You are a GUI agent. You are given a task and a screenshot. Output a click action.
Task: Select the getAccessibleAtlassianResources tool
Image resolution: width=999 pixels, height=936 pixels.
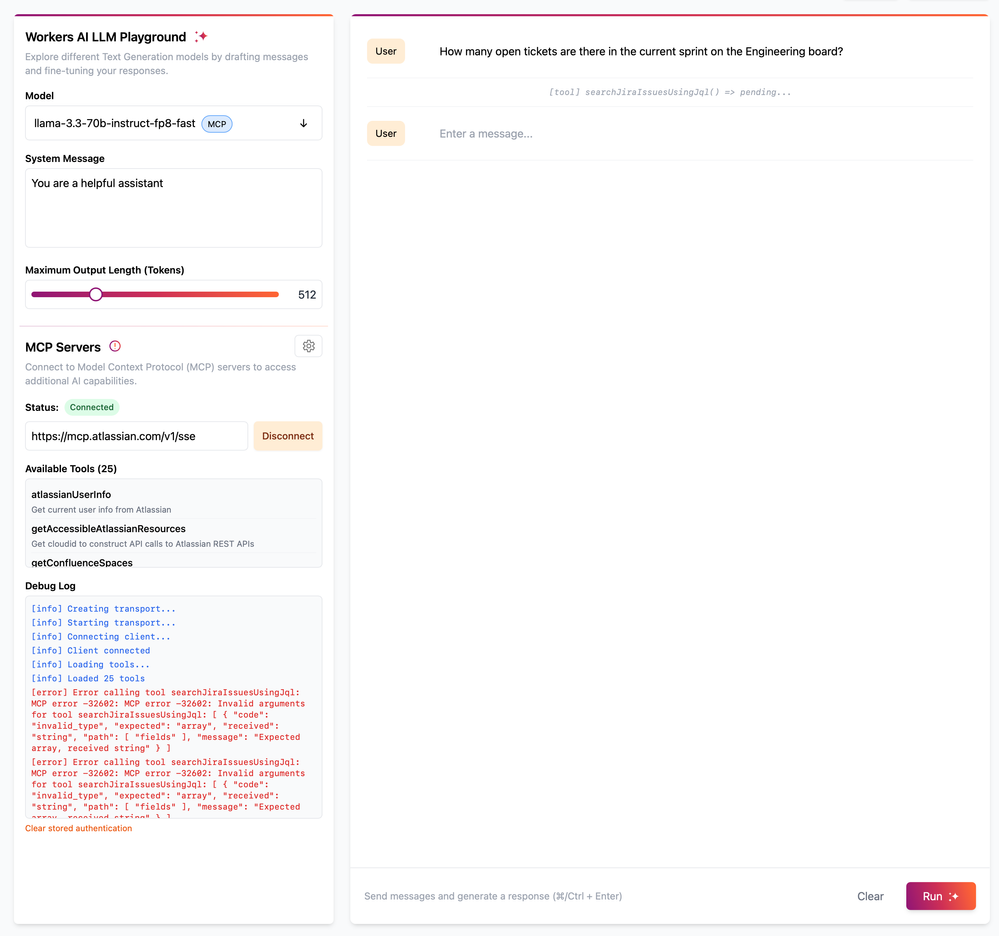click(108, 529)
